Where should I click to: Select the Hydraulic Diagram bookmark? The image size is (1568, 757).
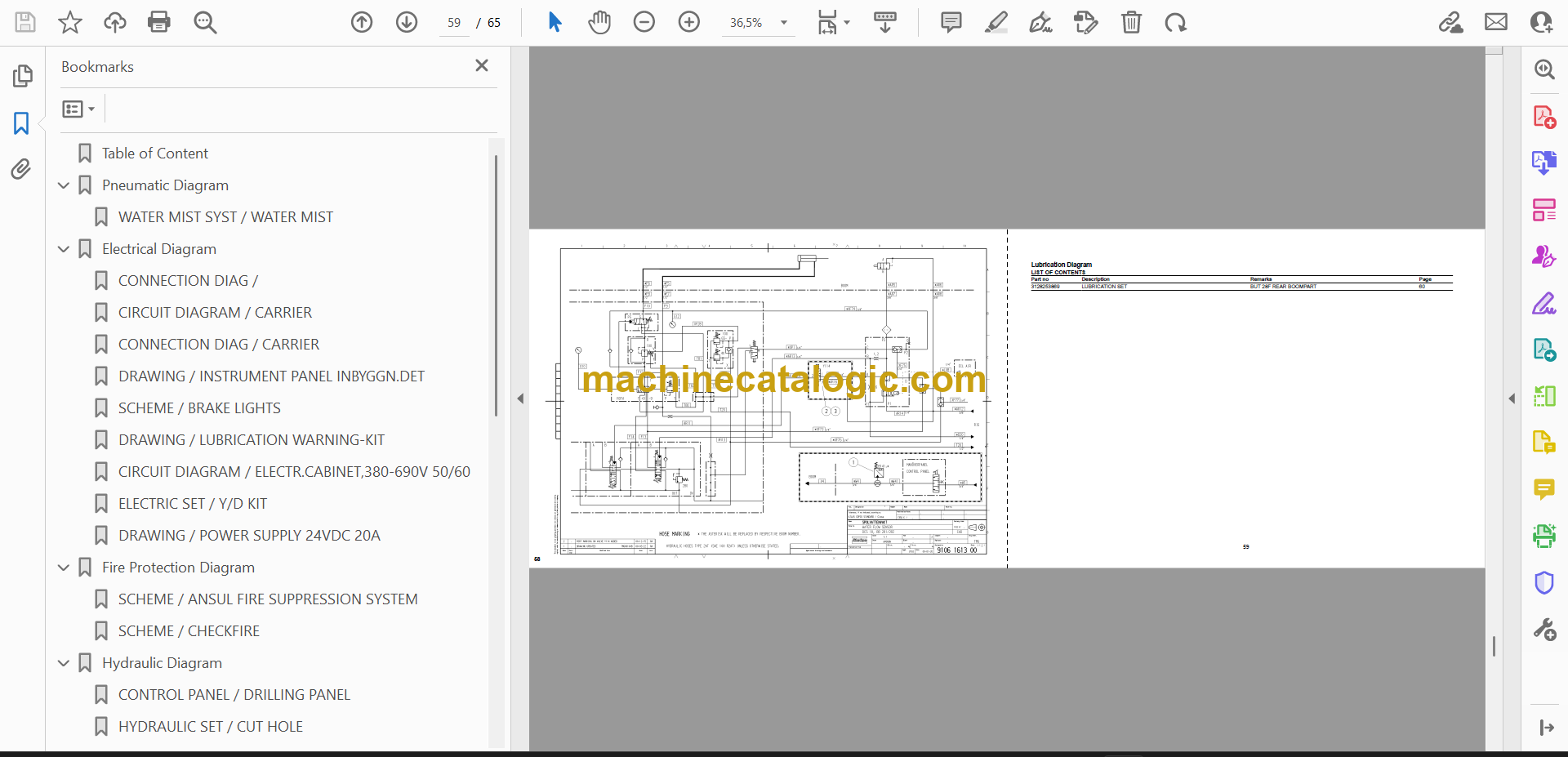(162, 663)
